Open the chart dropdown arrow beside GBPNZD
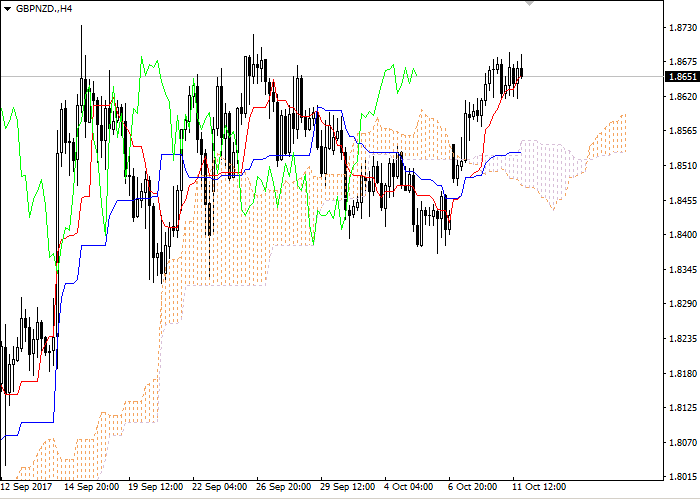Screen dimensions: 700x500 click(7, 9)
